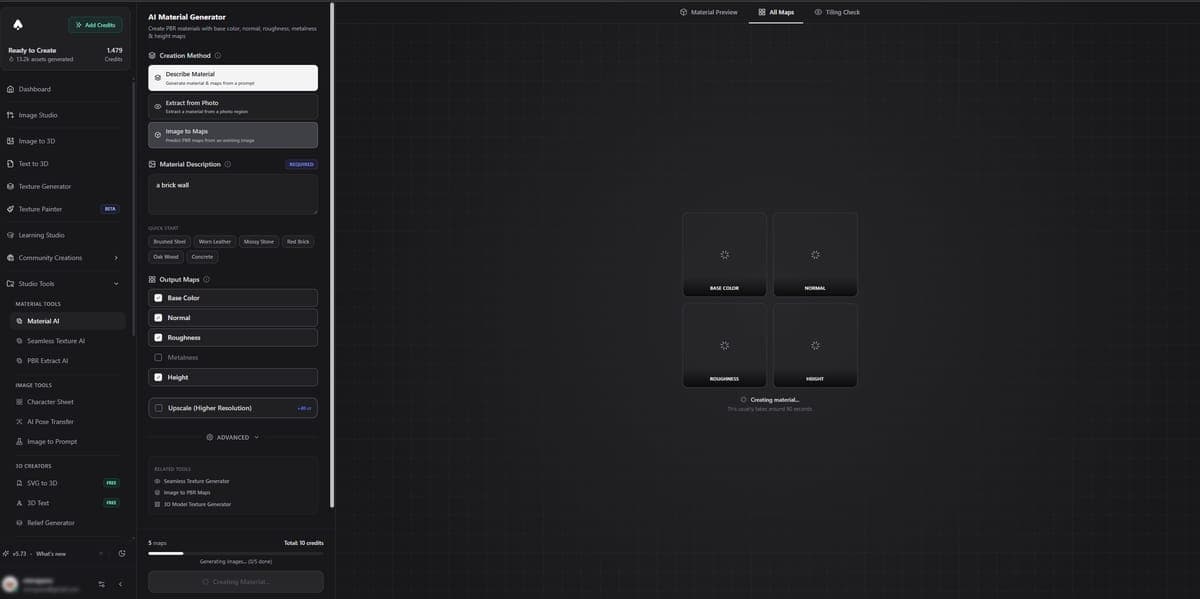Screen dimensions: 1200x599
Task: Click the app logo in the sidebar header
Action: point(19,24)
